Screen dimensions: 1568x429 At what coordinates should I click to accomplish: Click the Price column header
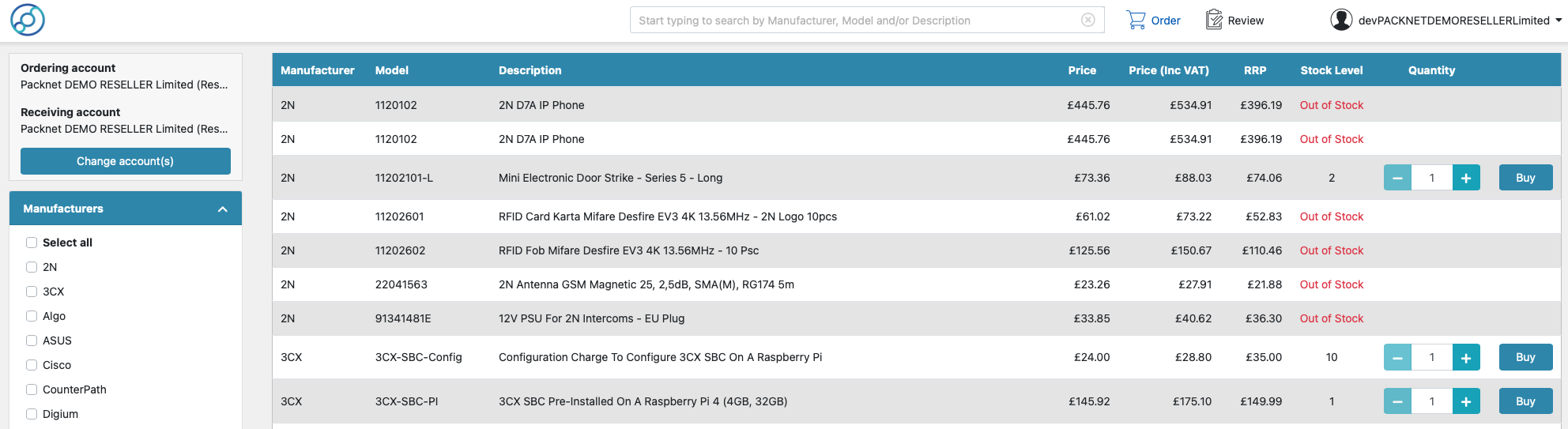click(1082, 70)
